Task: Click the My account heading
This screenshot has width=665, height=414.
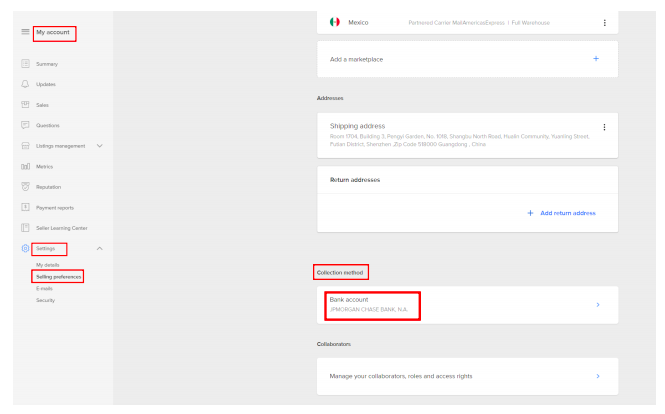Action: pos(53,32)
